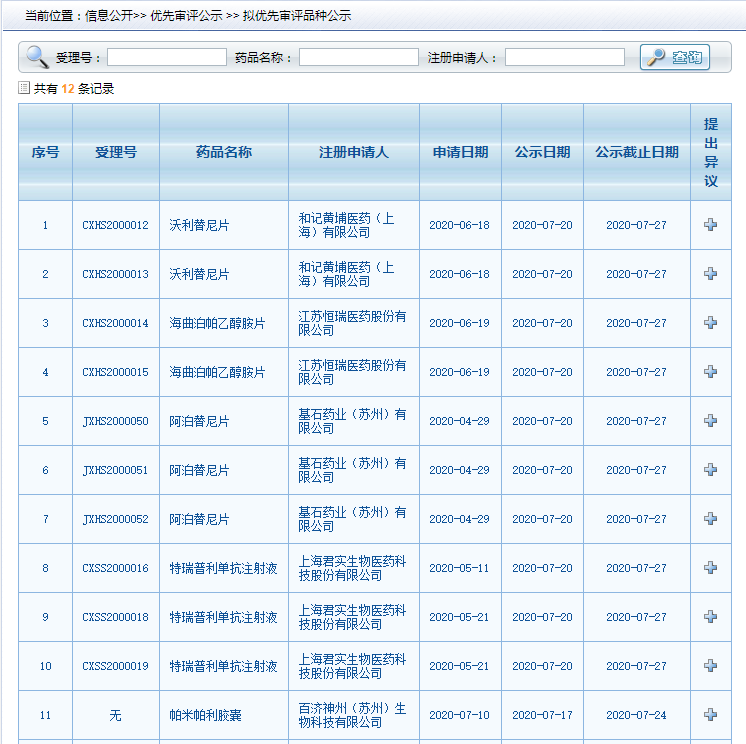
Task: Click the 受理号 column header
Action: click(x=116, y=152)
